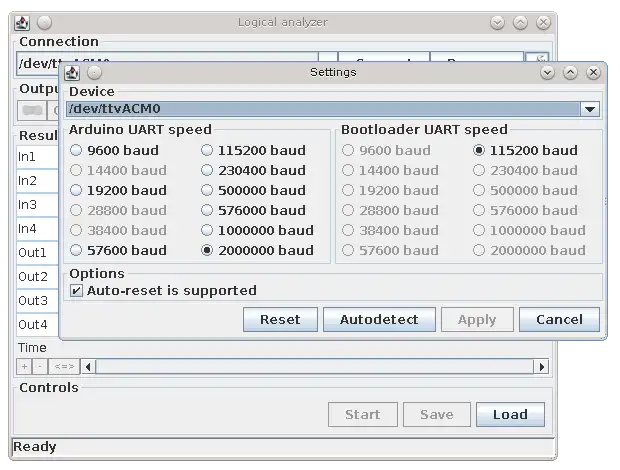
Task: Click the left arrow of the time scrollbar
Action: [x=89, y=367]
